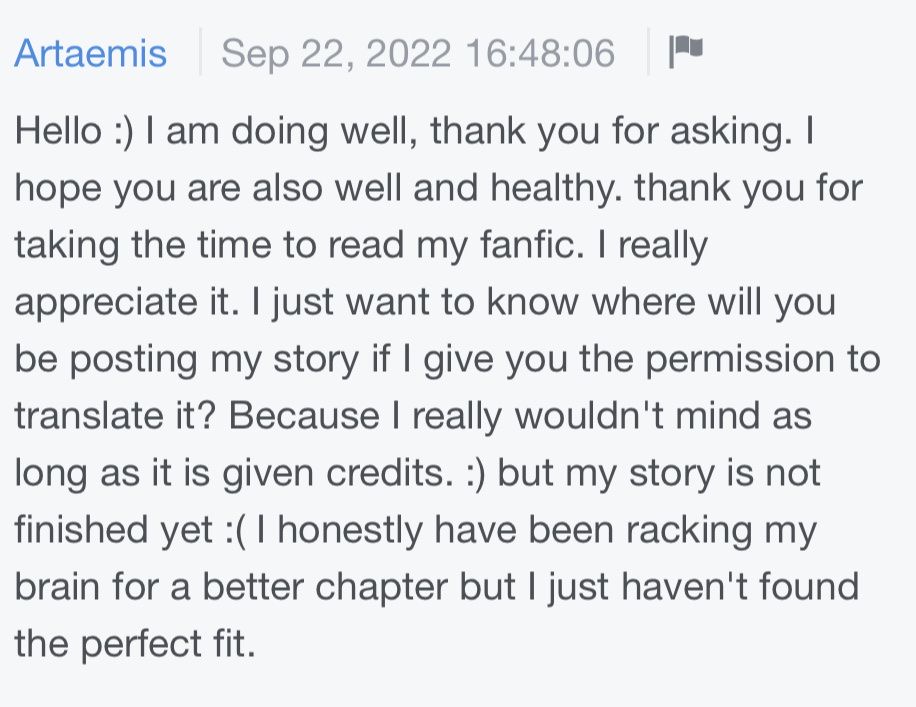Open the Artaemis user profile link
Viewport: 916px width, 707px height.
click(x=91, y=53)
